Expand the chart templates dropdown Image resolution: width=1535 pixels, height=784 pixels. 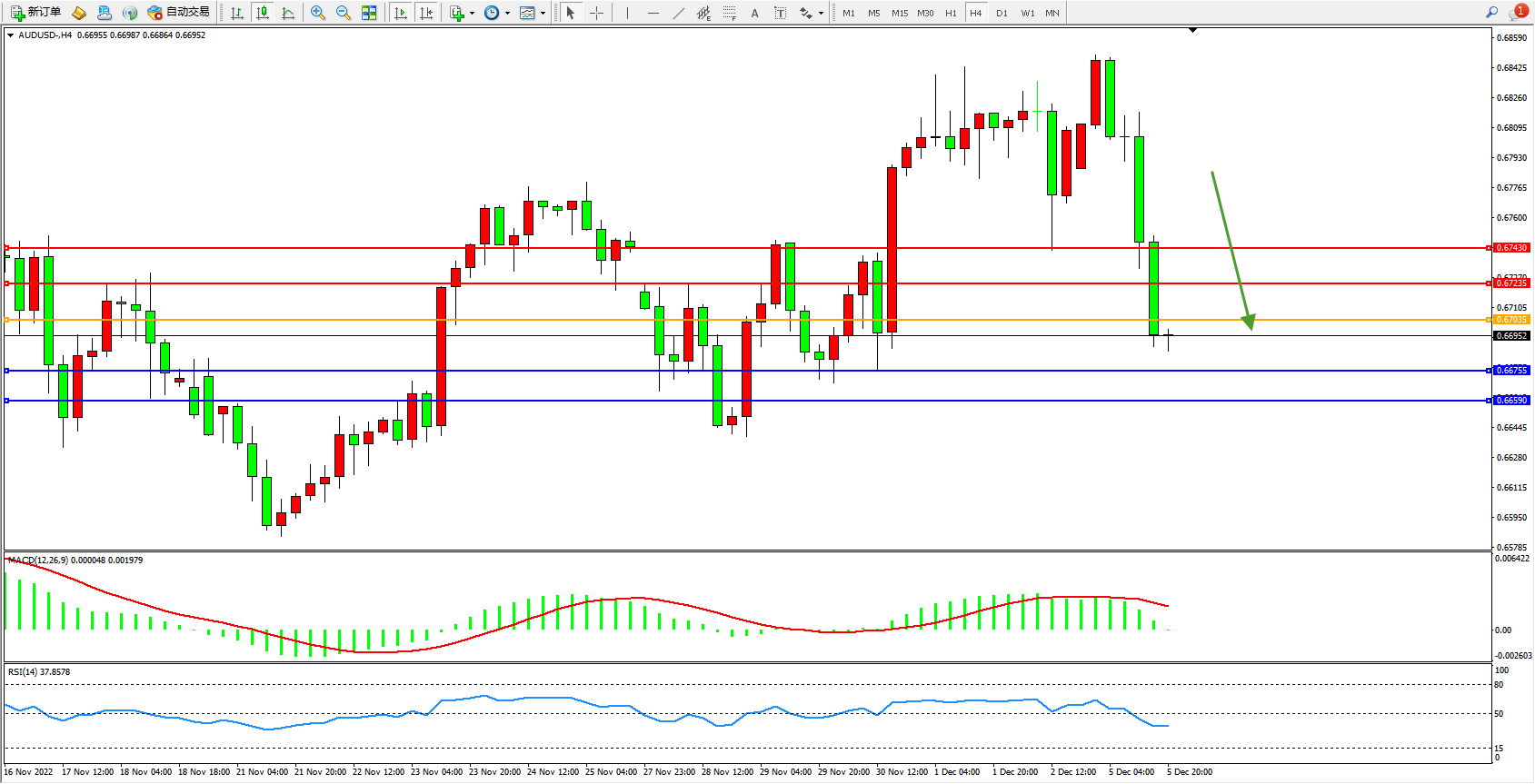532,13
